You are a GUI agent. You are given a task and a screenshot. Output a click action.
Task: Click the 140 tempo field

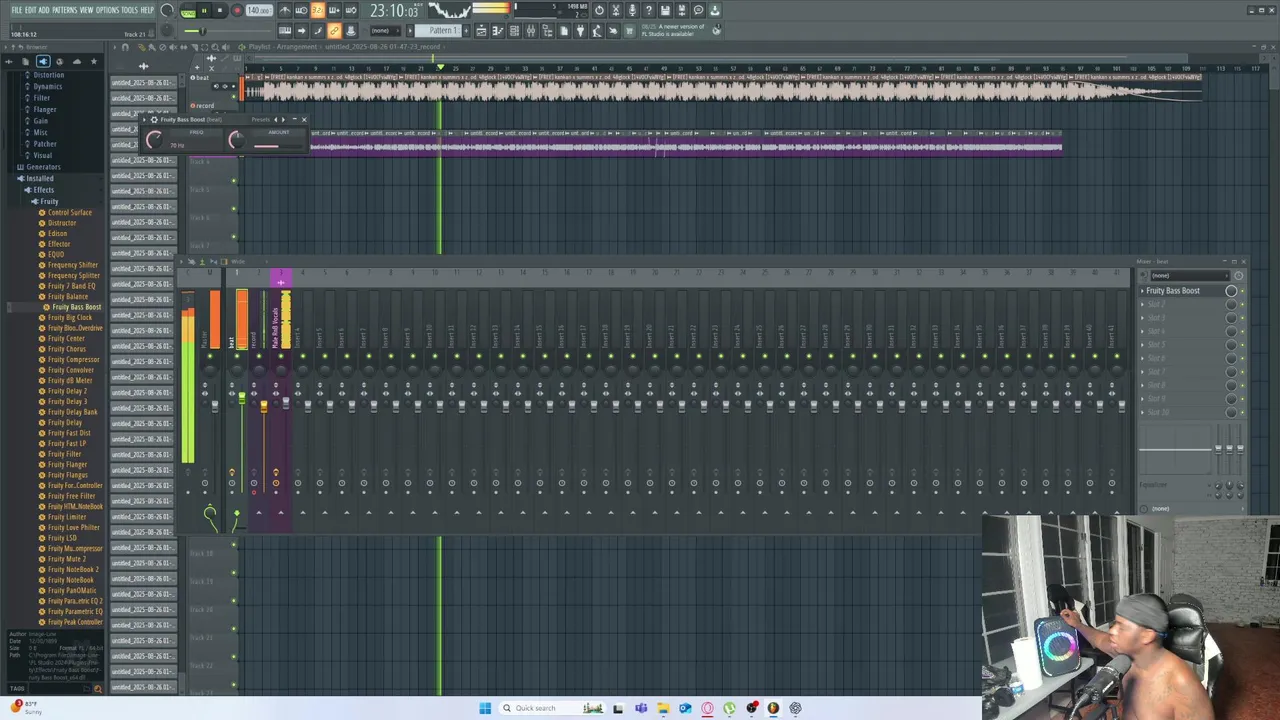tap(259, 10)
